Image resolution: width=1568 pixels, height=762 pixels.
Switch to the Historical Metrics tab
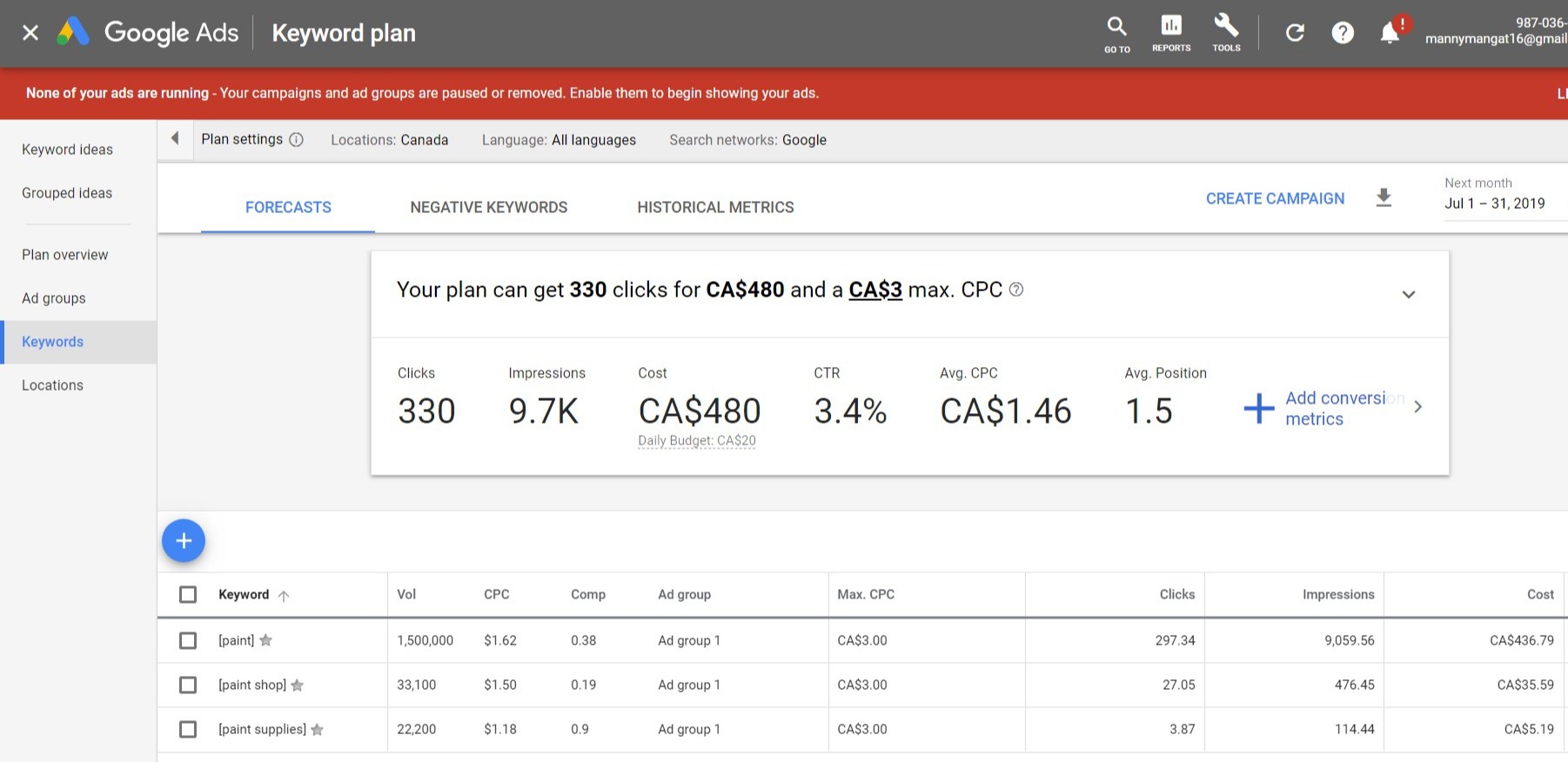(715, 207)
